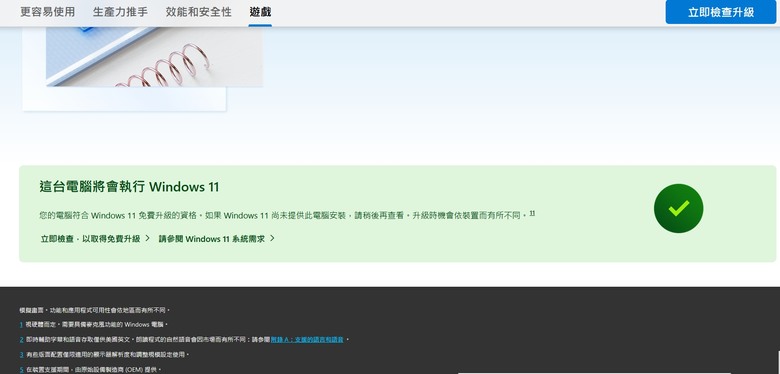Click the 立即檢查升級 button
Screen dimensions: 780x374
[721, 12]
